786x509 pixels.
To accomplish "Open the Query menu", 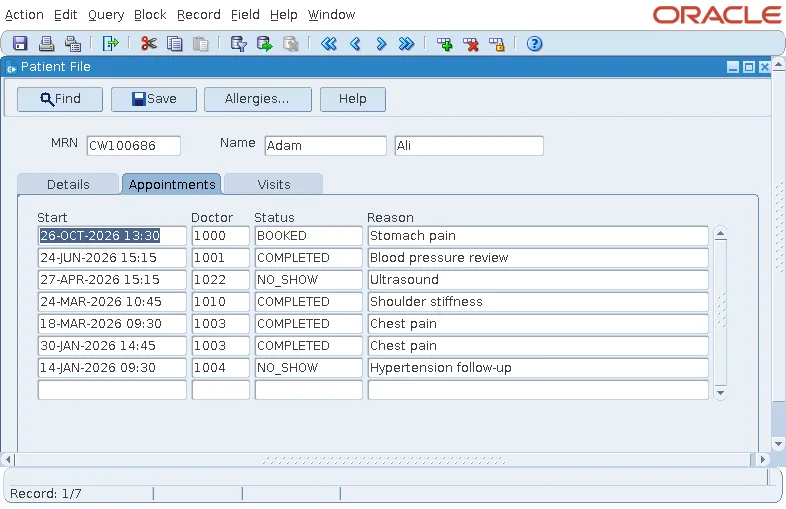I will click(x=106, y=15).
